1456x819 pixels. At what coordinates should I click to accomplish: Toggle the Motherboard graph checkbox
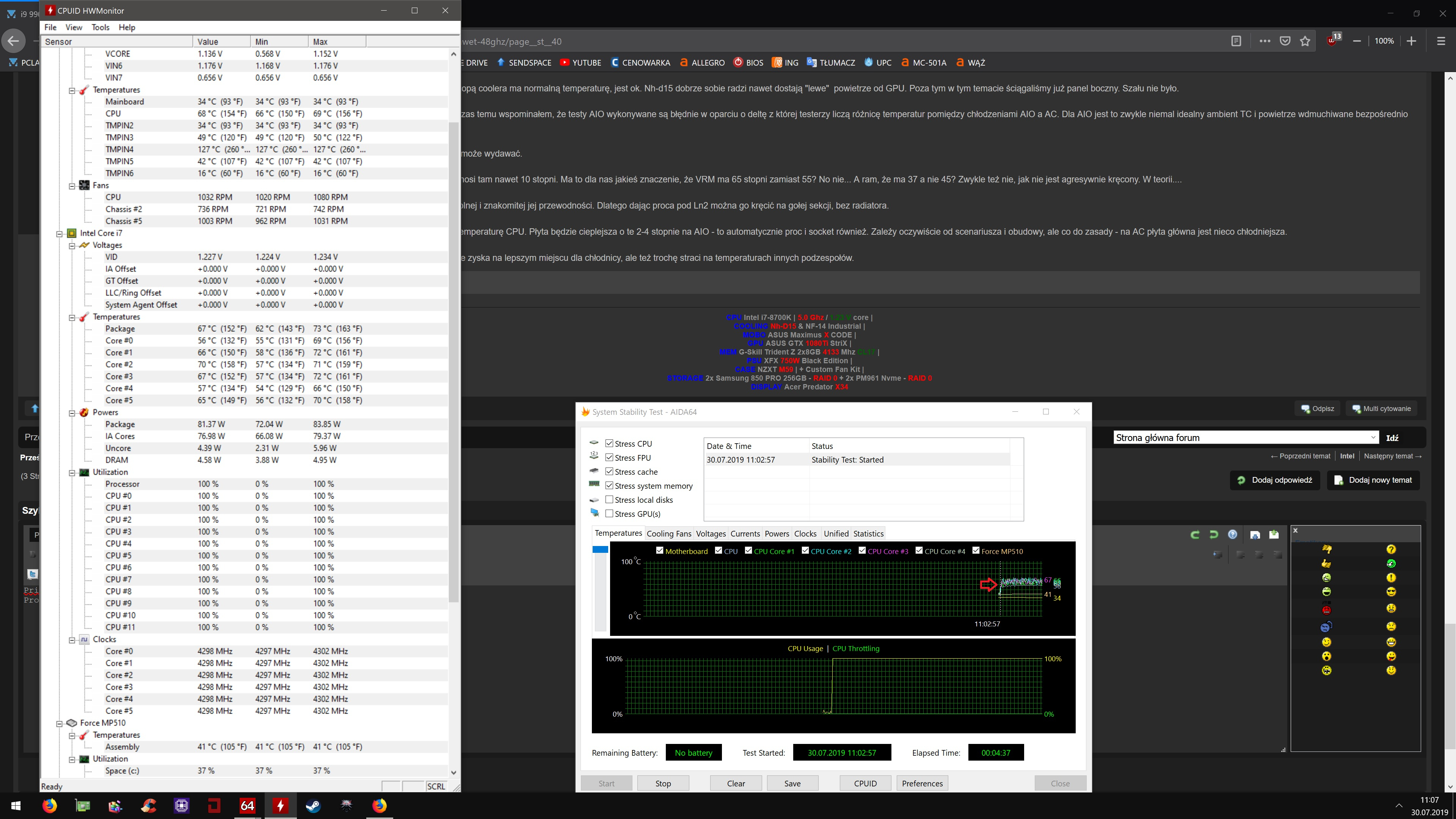click(660, 551)
